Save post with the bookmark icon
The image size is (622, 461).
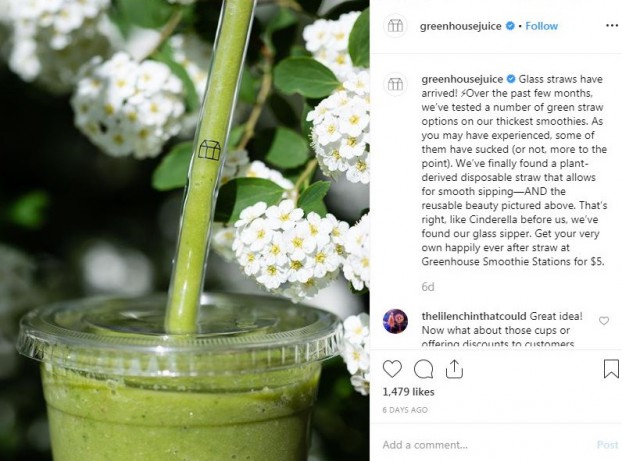tap(611, 369)
